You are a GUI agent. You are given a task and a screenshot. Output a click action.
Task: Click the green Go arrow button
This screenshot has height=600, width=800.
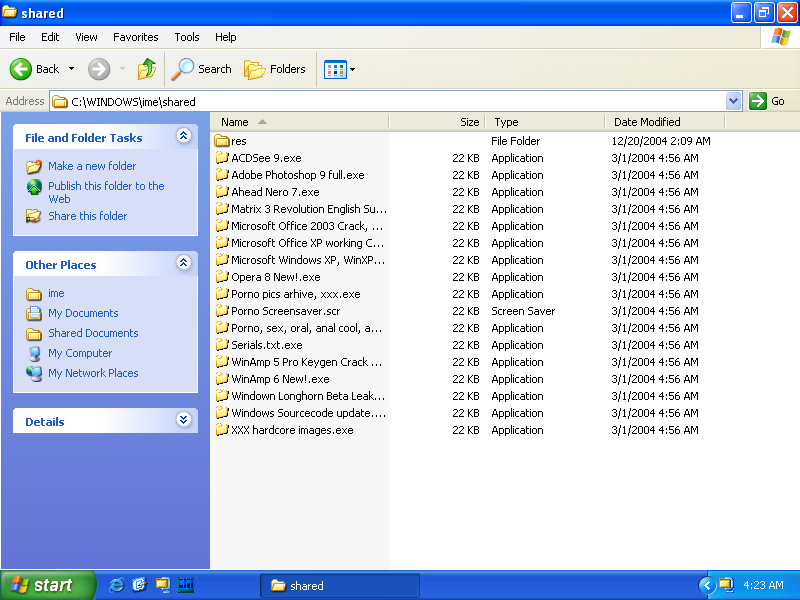tap(758, 101)
